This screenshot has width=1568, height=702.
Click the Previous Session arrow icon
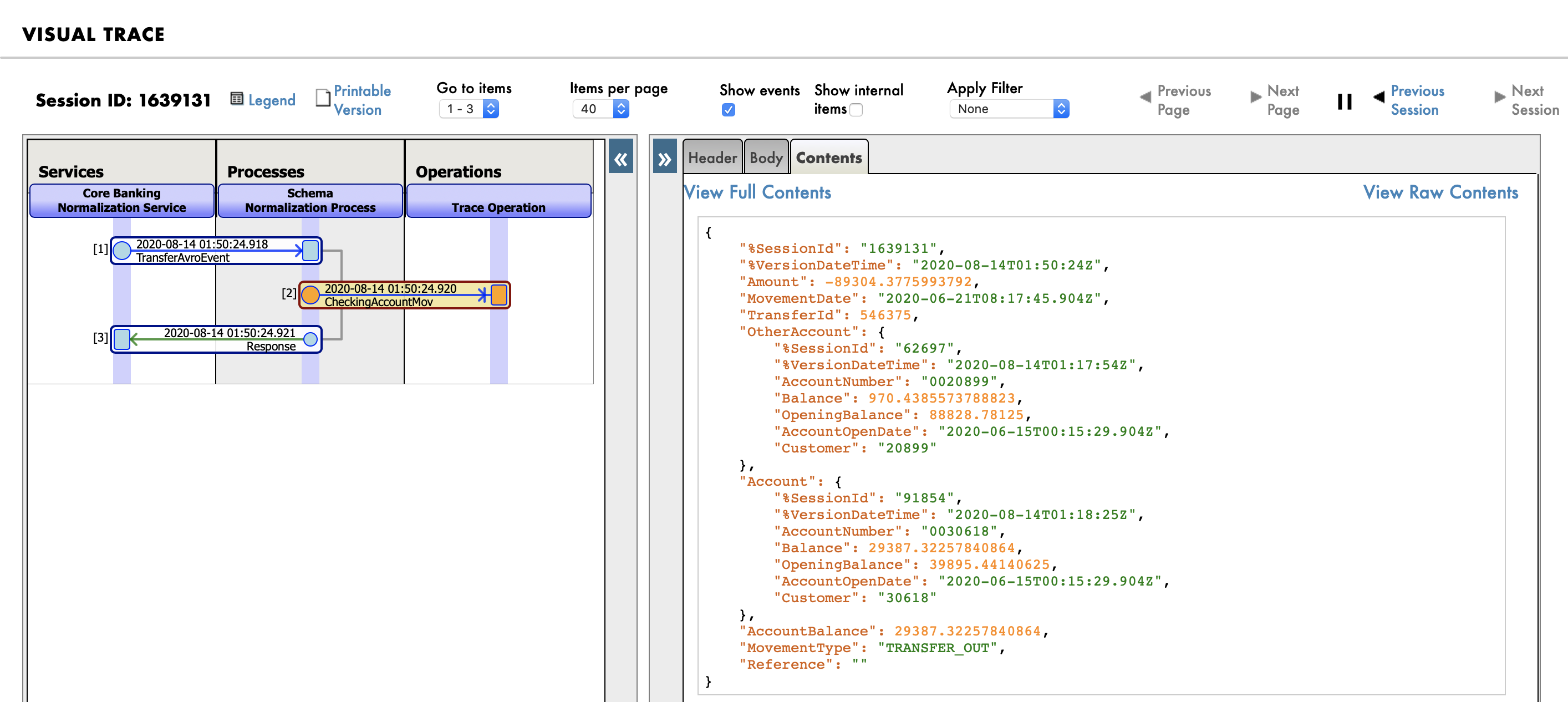pos(1379,98)
